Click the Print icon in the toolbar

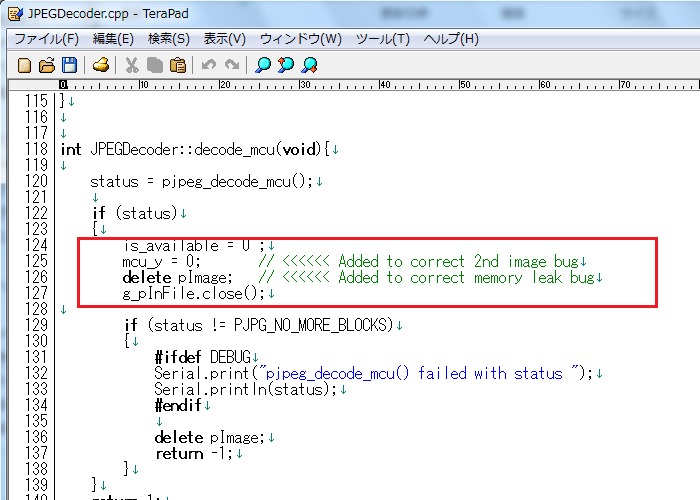pos(101,65)
